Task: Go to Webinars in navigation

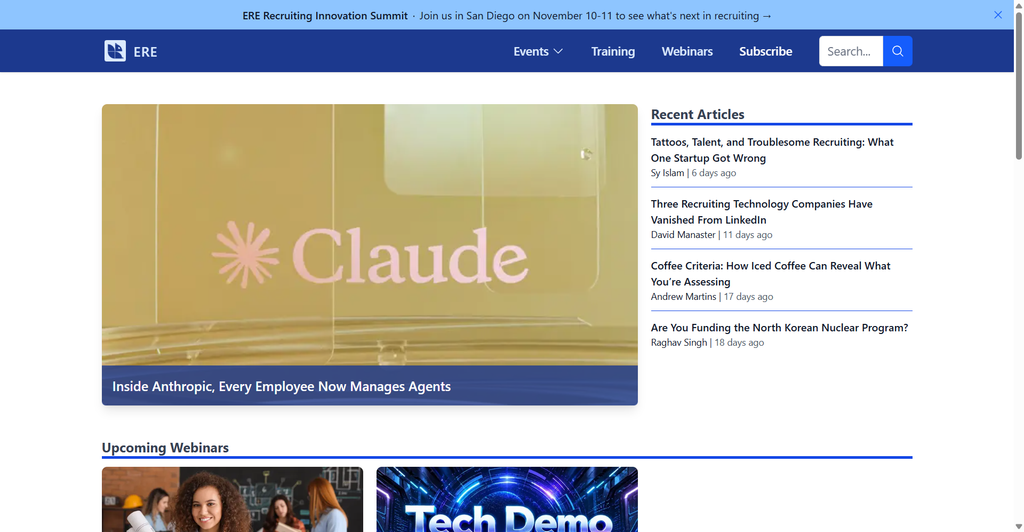Action: click(x=687, y=51)
